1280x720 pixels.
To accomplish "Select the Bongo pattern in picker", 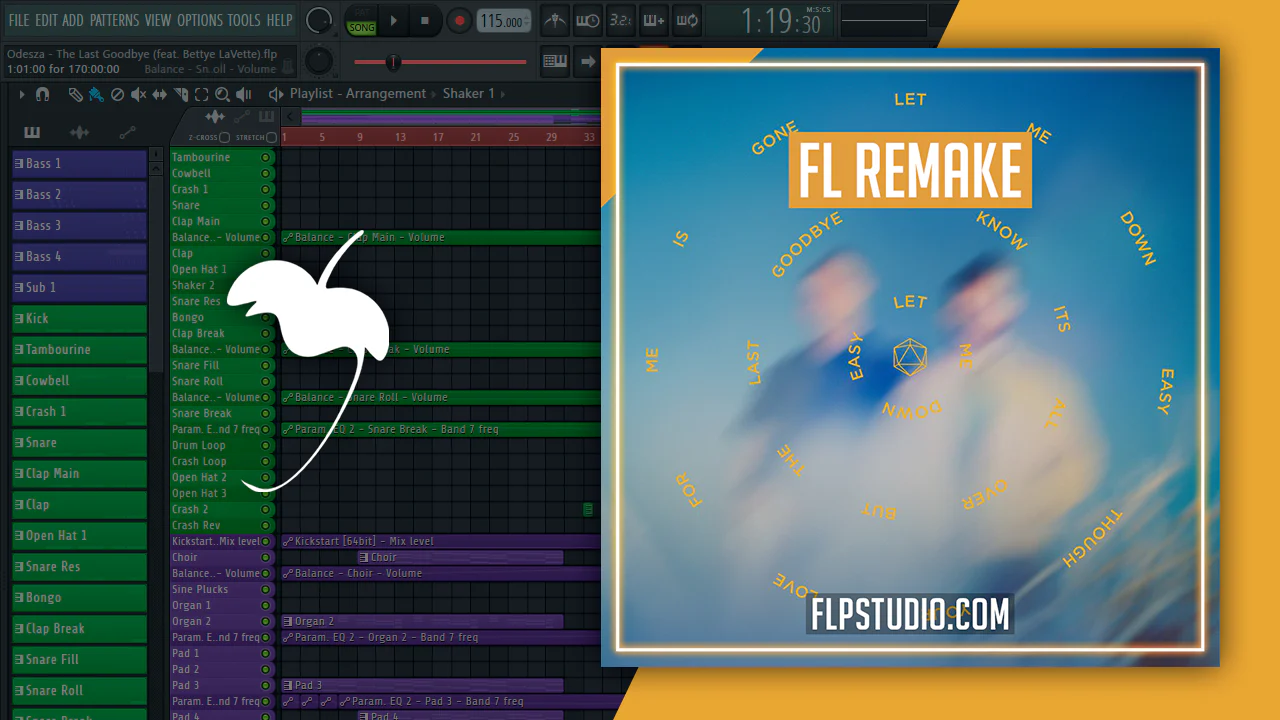I will click(79, 598).
